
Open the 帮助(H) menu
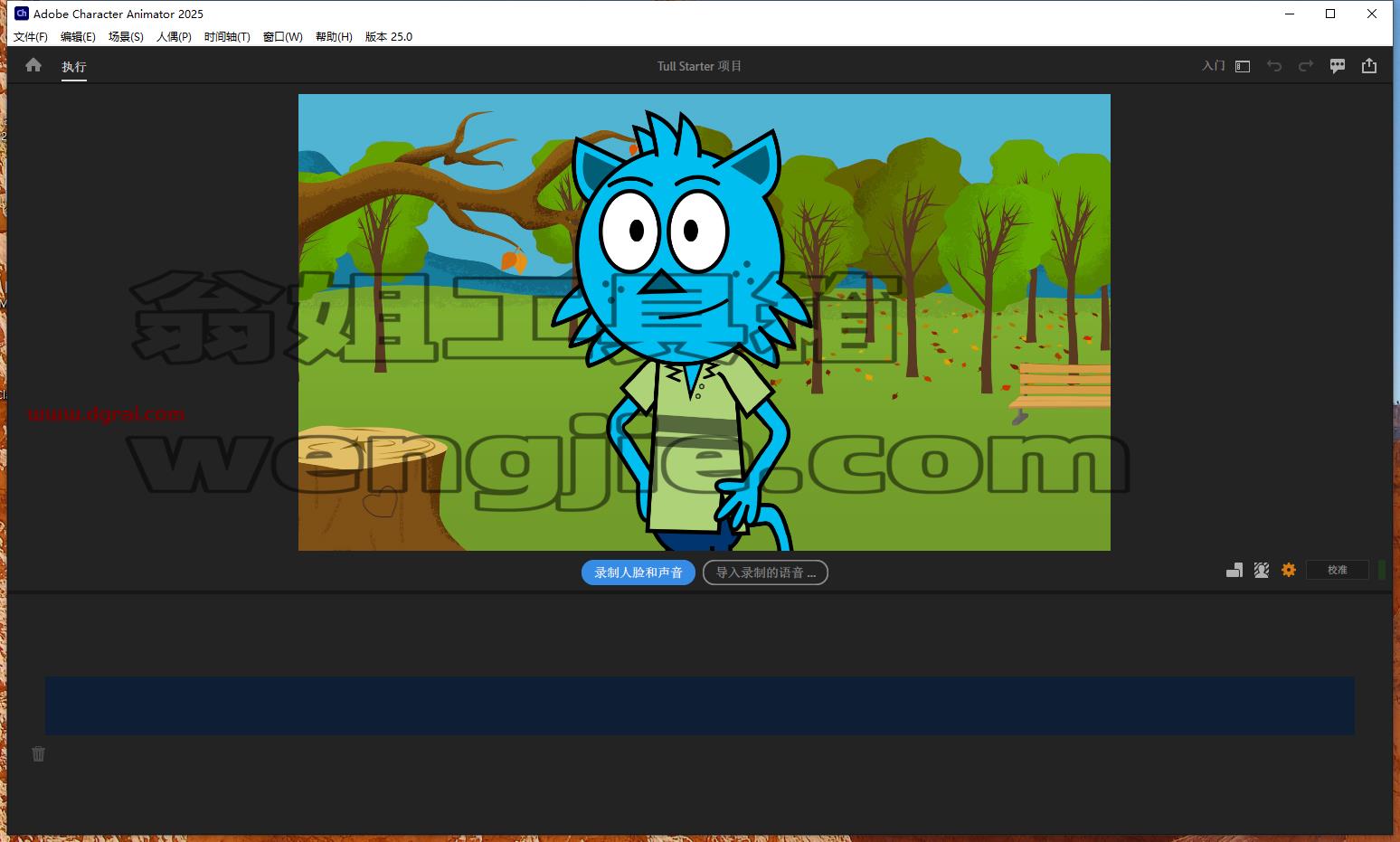pos(334,37)
